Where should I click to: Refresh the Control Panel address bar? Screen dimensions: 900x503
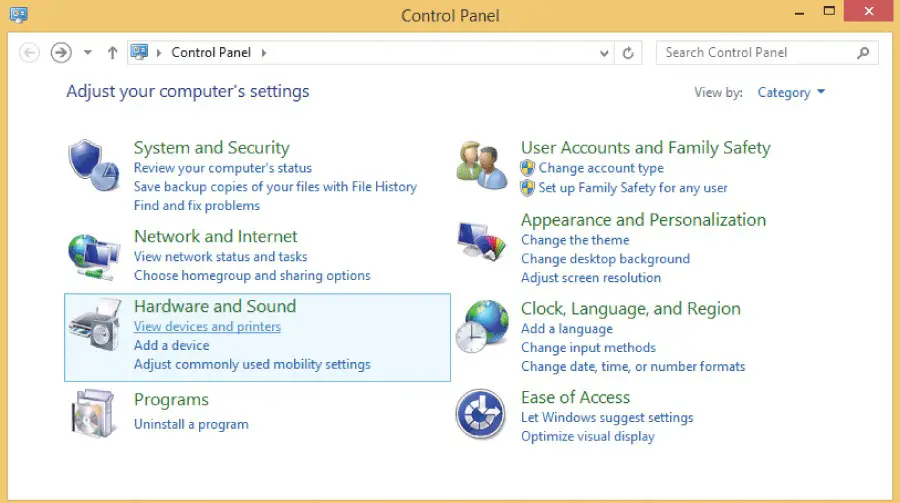click(628, 53)
